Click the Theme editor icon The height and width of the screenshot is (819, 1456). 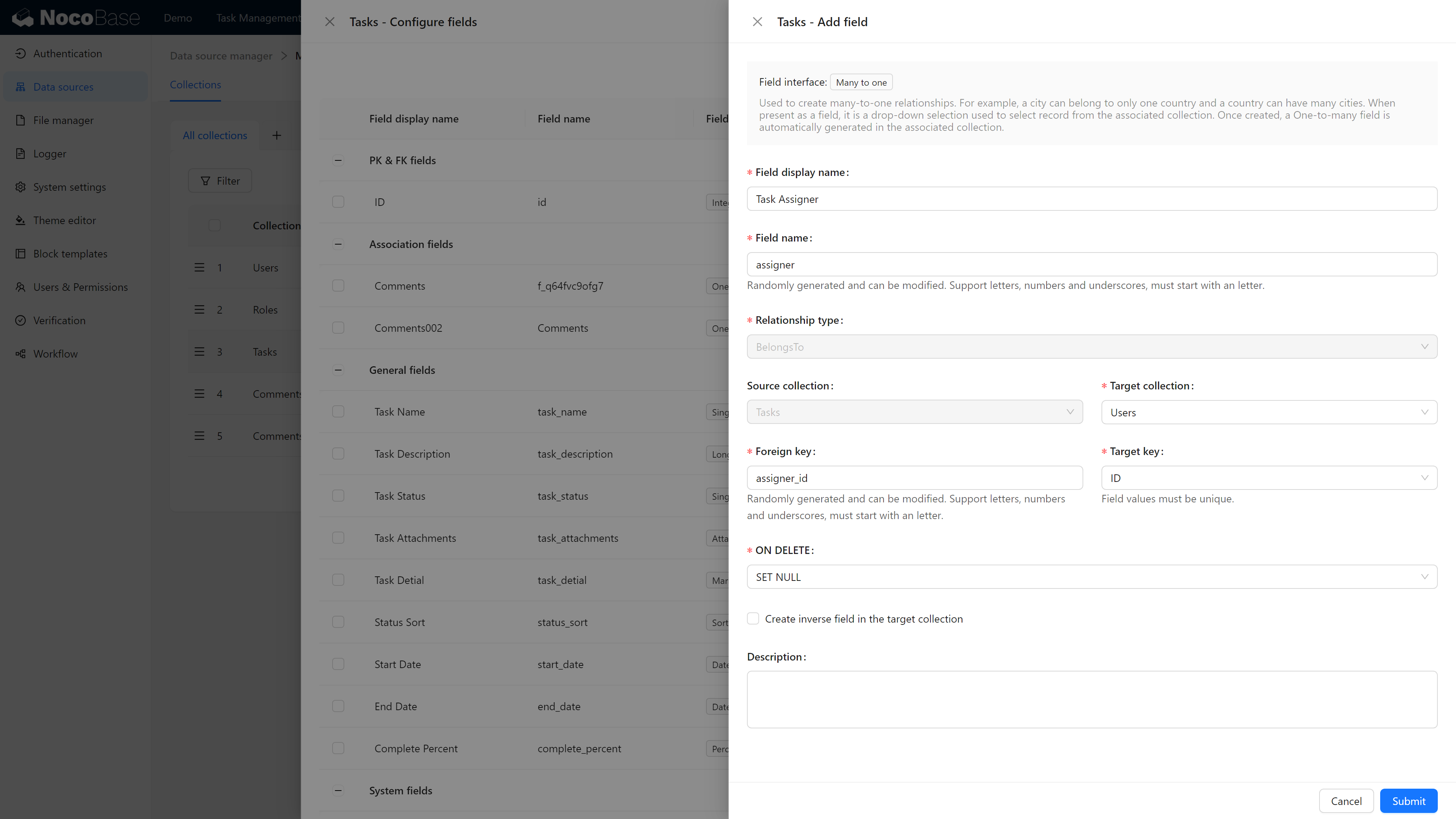pyautogui.click(x=20, y=220)
